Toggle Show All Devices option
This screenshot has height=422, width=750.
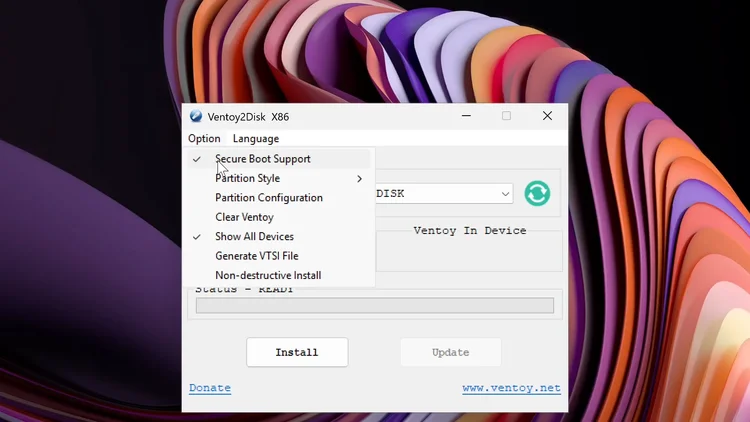click(277, 236)
